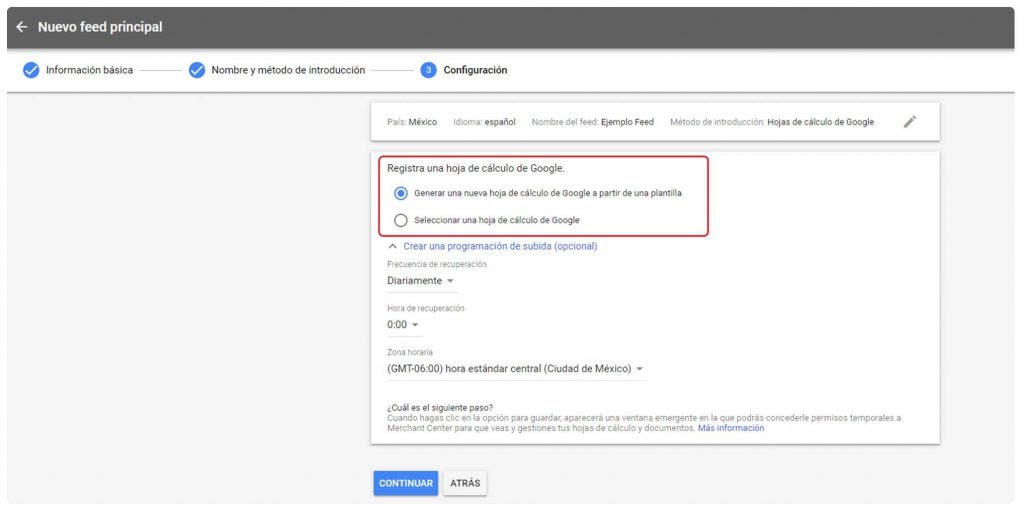Viewport: 1024px width, 509px height.
Task: Click Nombre del feed: Ejemplo Feed text
Action: pos(592,122)
